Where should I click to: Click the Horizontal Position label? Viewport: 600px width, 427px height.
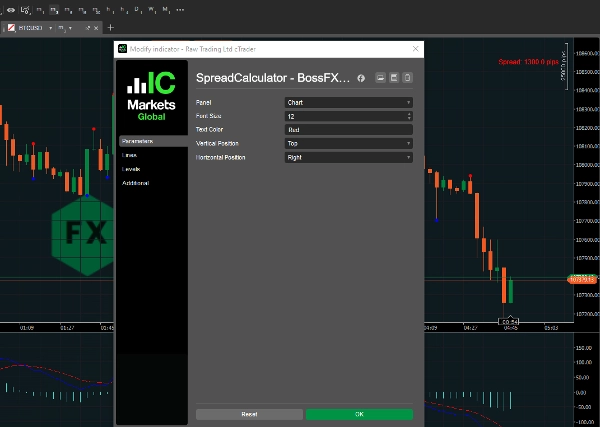(x=220, y=157)
